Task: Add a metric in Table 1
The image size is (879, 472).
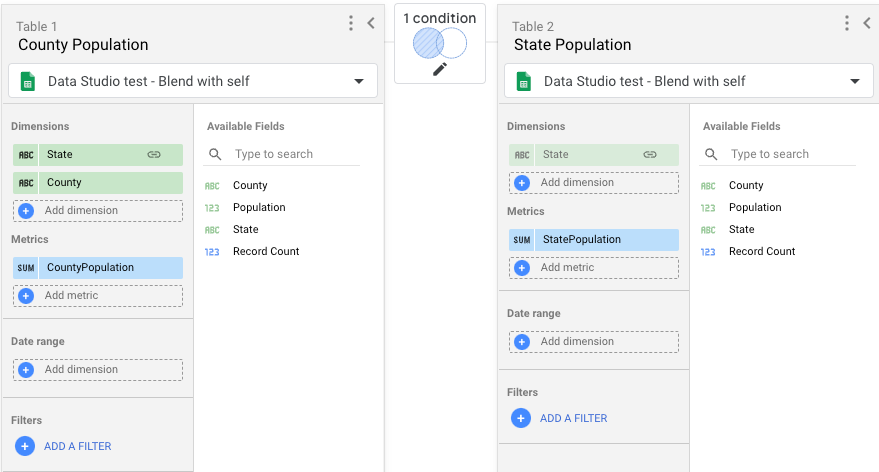Action: point(98,296)
